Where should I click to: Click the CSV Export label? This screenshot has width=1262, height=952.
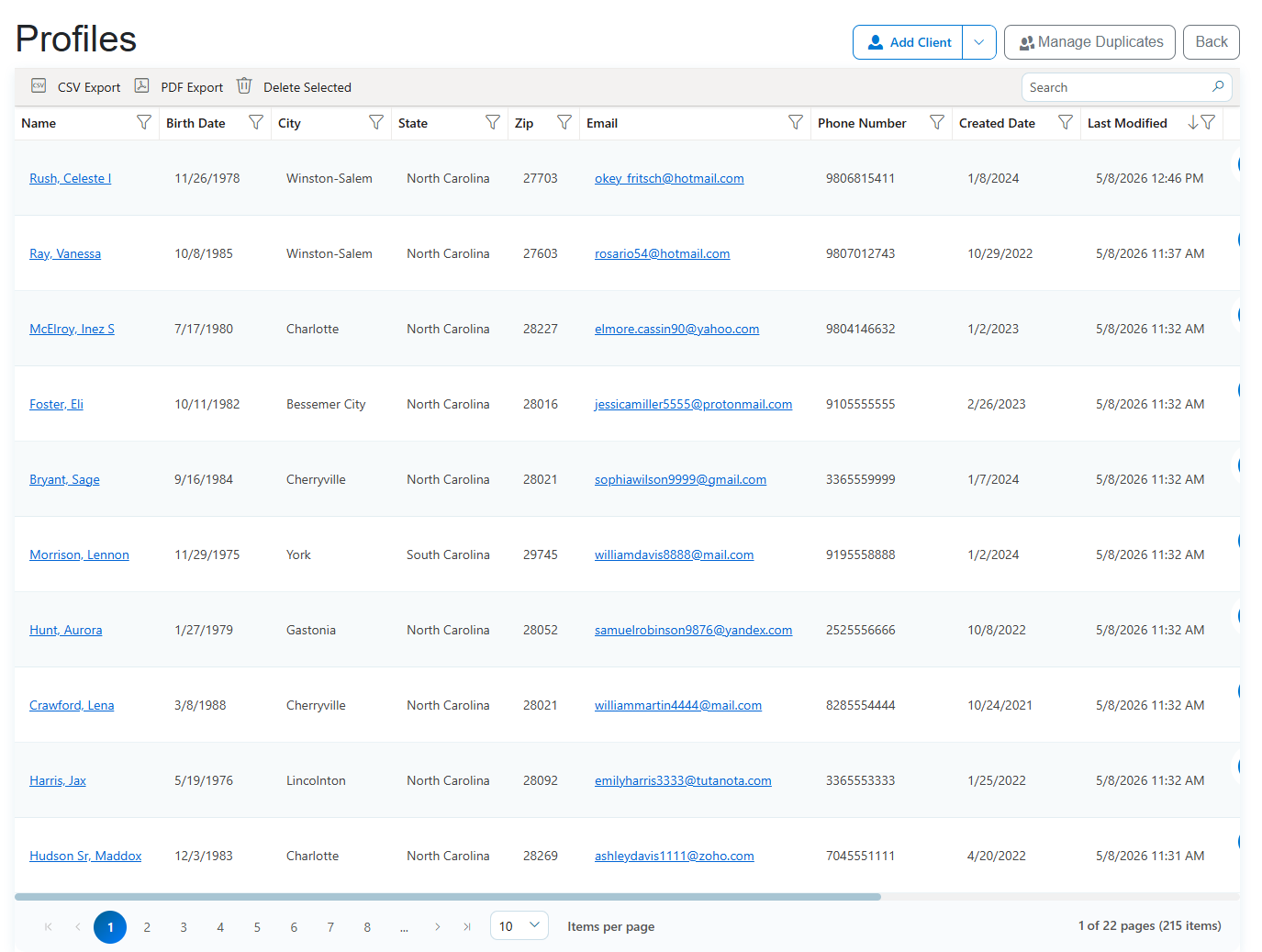coord(89,87)
